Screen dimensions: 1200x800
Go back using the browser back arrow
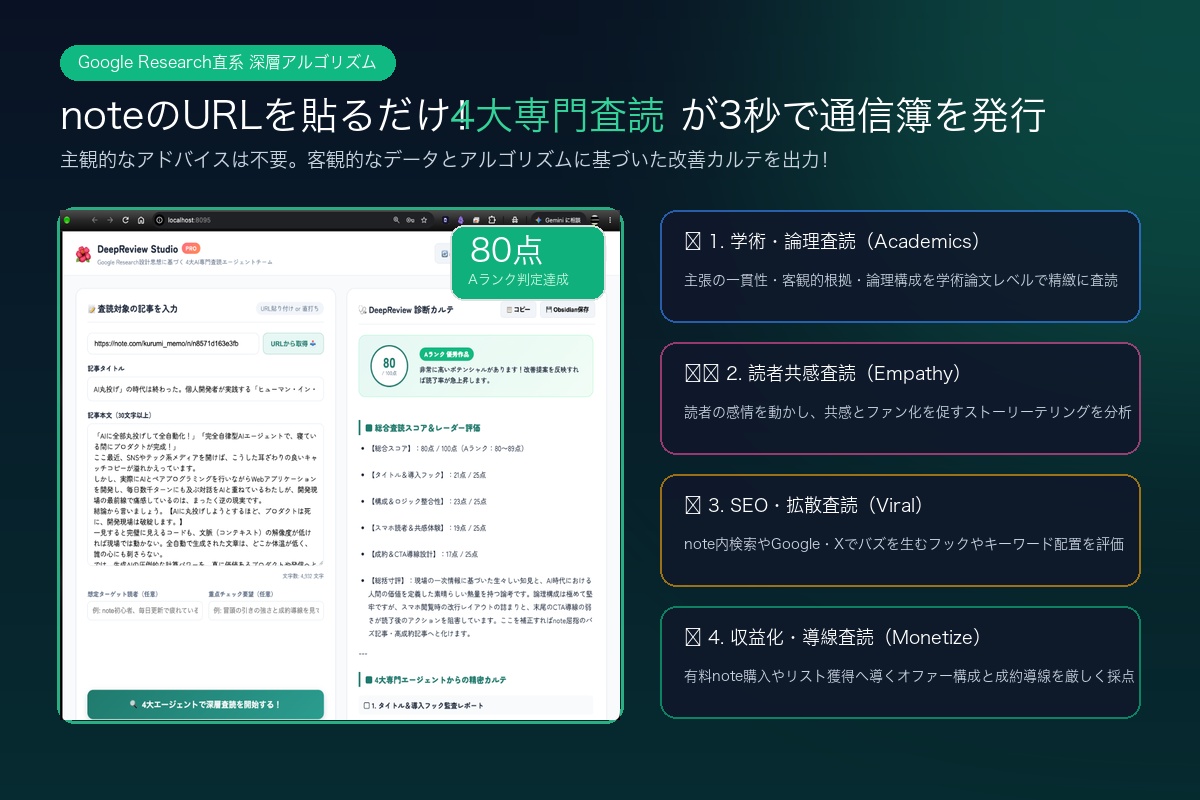[x=94, y=220]
